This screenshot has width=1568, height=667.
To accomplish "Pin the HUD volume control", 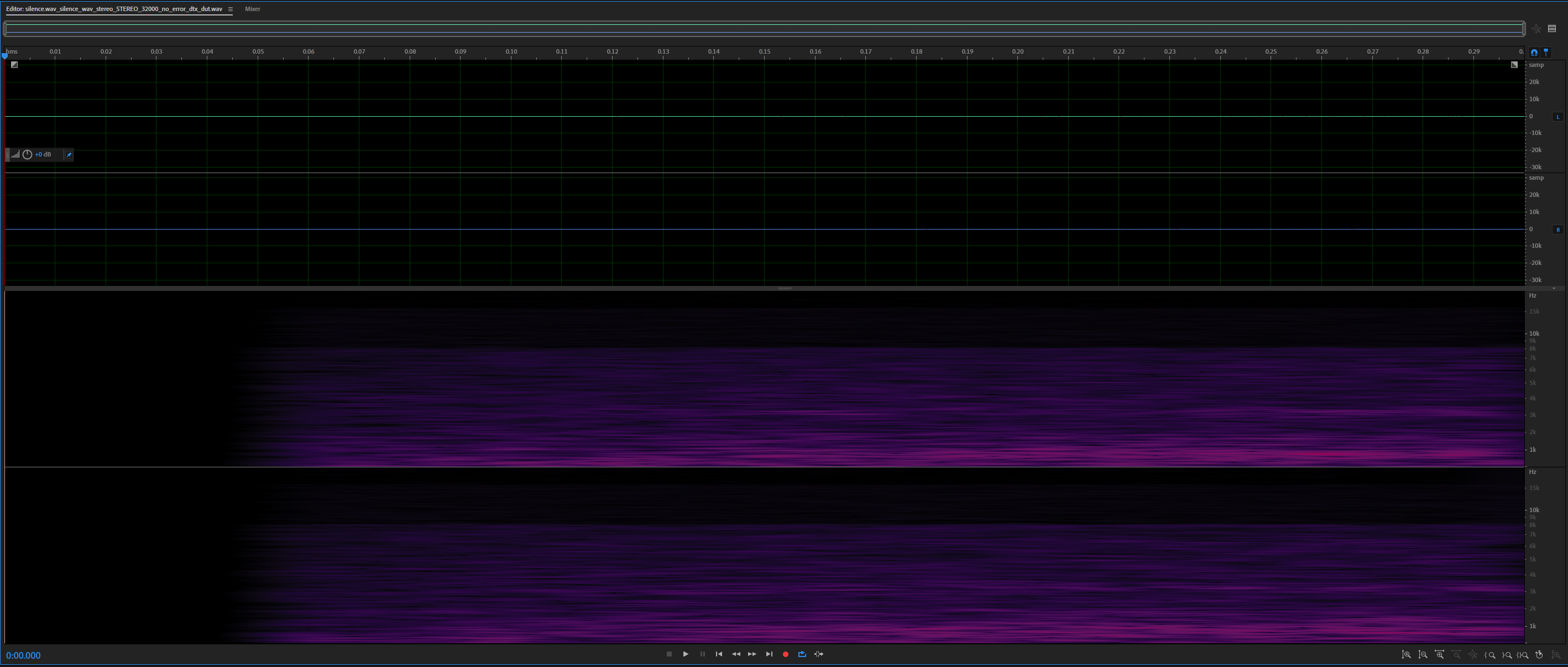I will coord(69,155).
